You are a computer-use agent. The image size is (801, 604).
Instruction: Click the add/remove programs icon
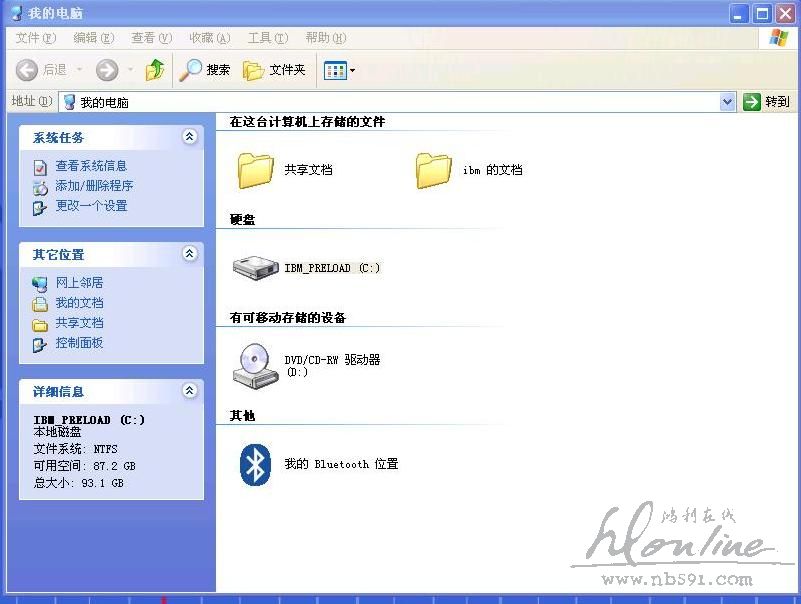tap(40, 188)
